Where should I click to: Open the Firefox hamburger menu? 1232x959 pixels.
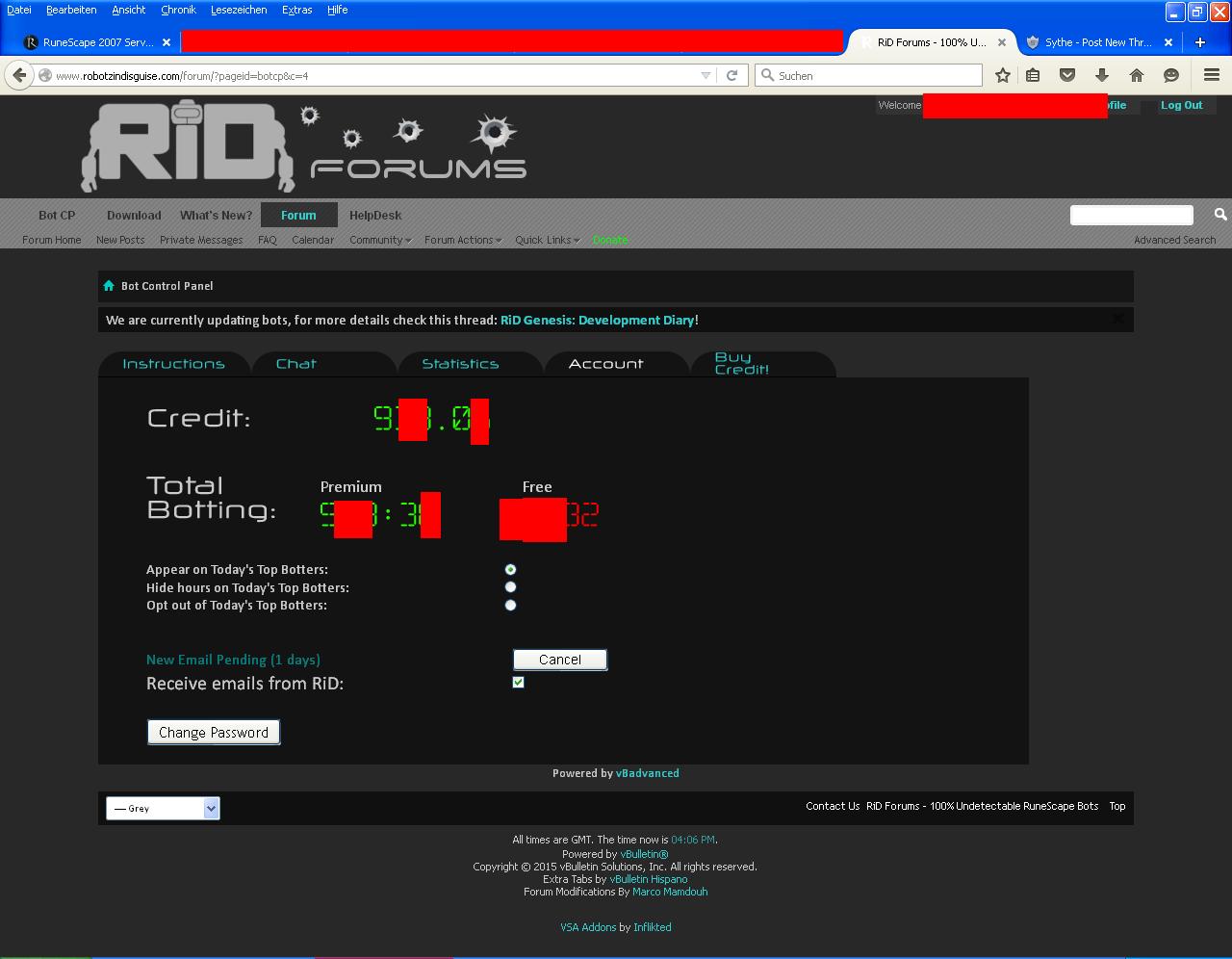[x=1212, y=75]
